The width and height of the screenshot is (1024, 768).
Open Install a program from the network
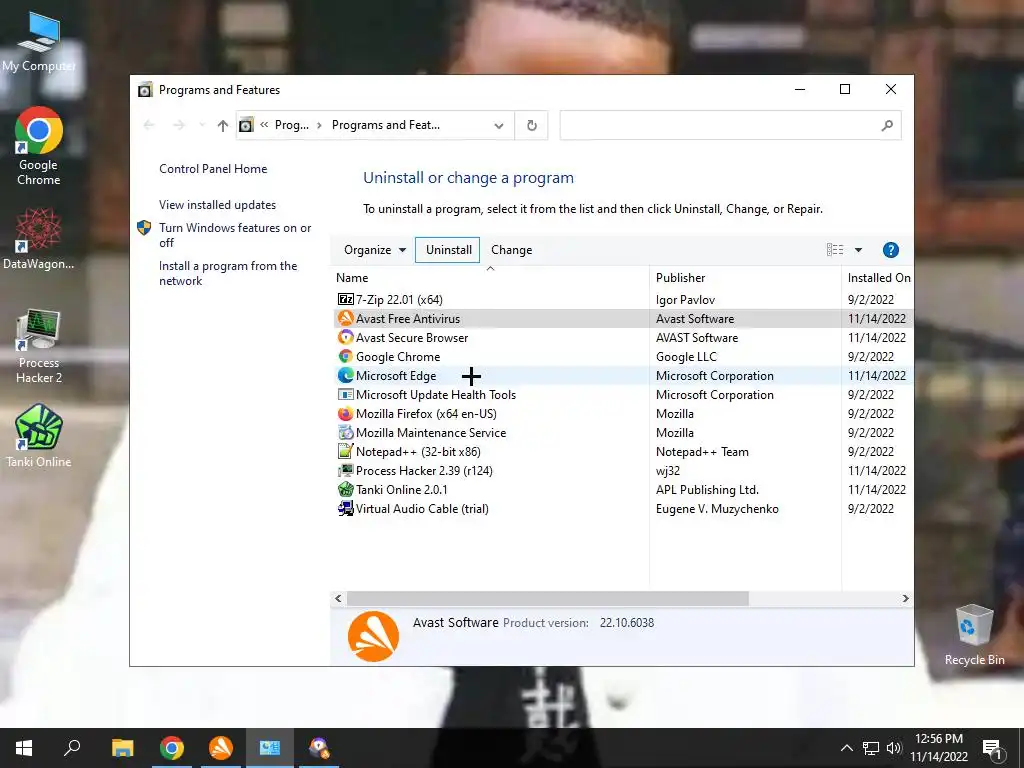(228, 273)
